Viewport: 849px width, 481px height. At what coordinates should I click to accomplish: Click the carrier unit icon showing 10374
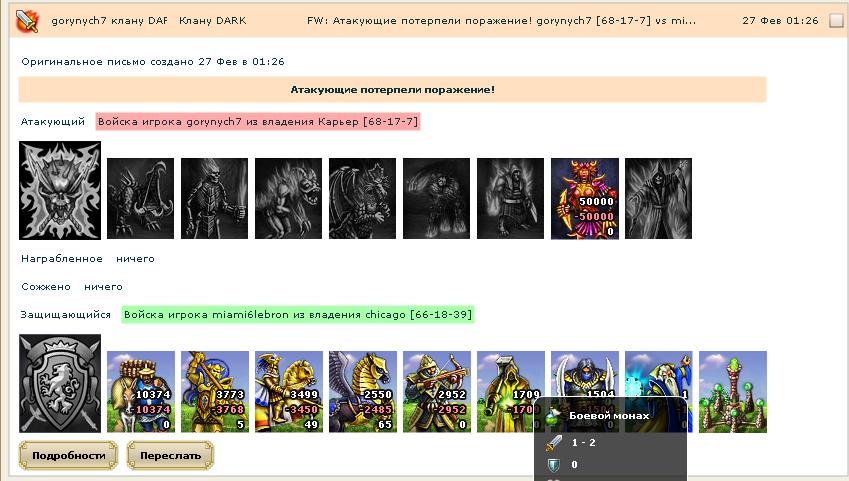click(141, 392)
